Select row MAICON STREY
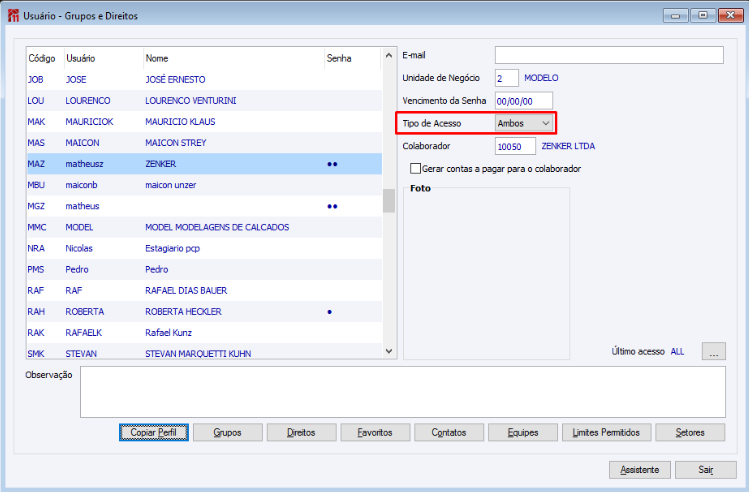 click(204, 142)
